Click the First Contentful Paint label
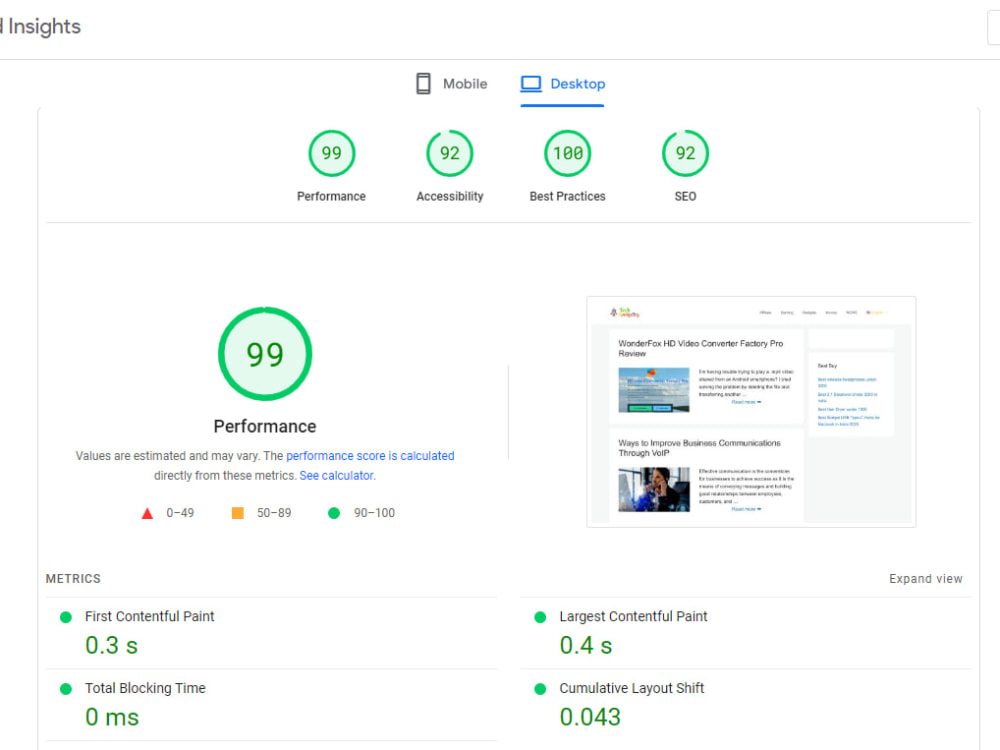Viewport: 1000px width, 750px height. (149, 616)
